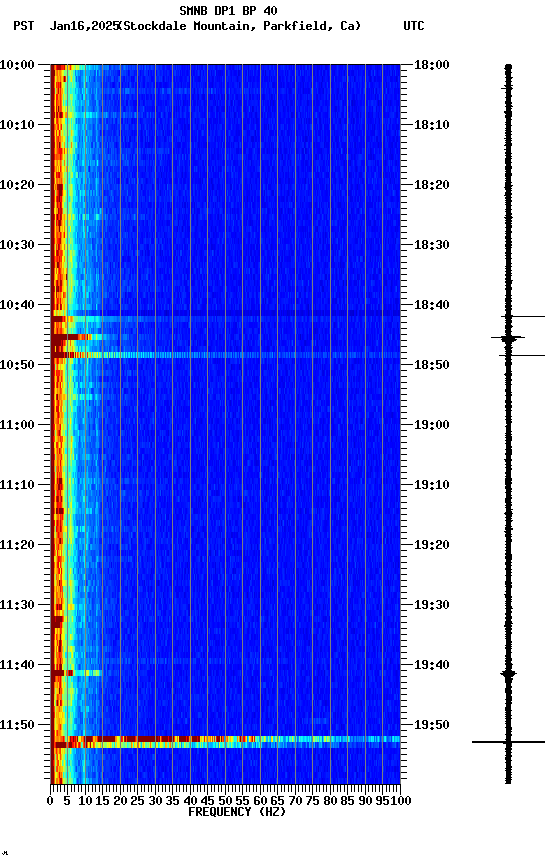Click the title text 'SMNB DP1 BP 40'
The image size is (552, 864).
pyautogui.click(x=228, y=10)
